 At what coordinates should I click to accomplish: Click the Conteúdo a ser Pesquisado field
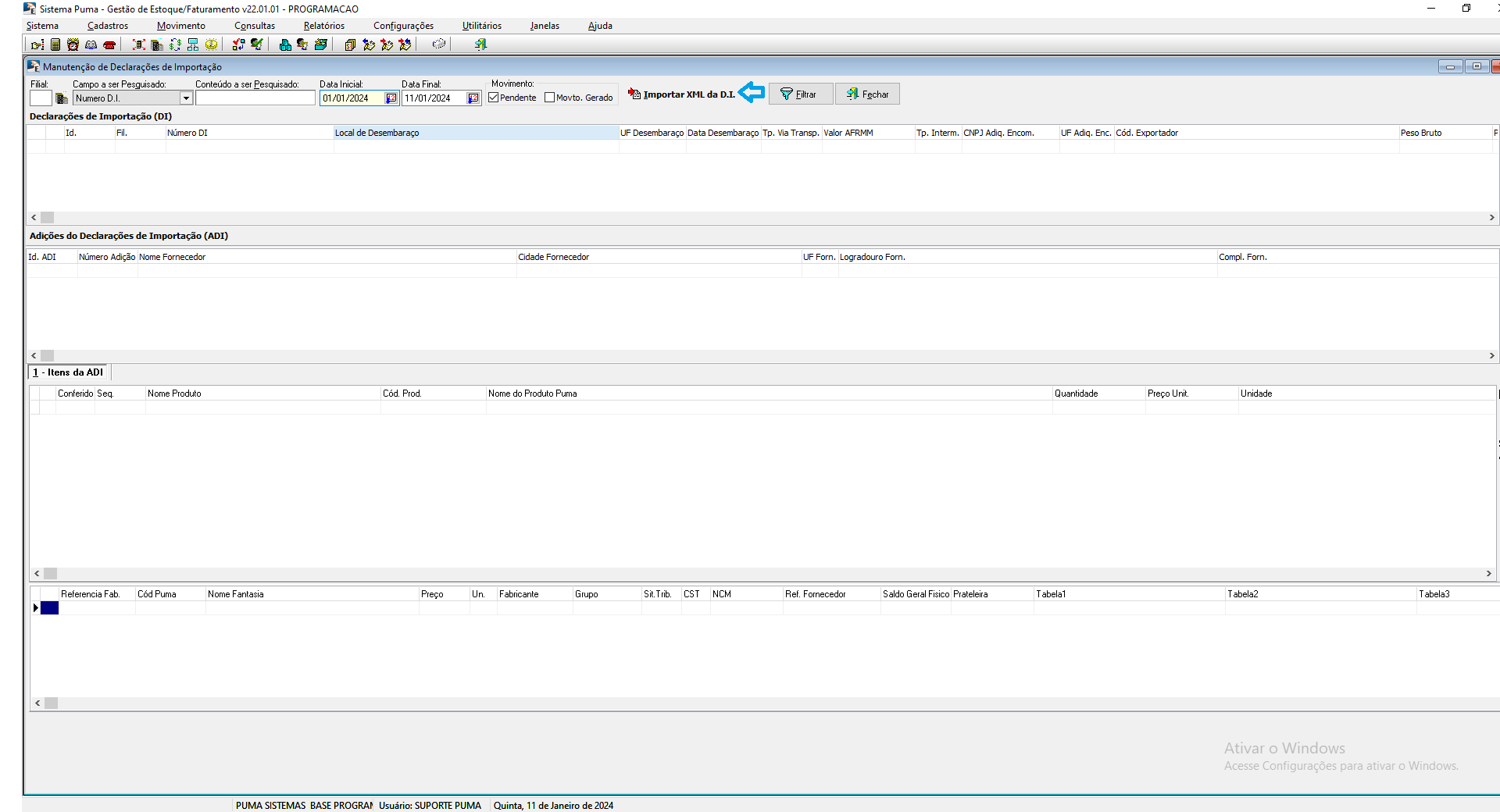click(x=255, y=98)
